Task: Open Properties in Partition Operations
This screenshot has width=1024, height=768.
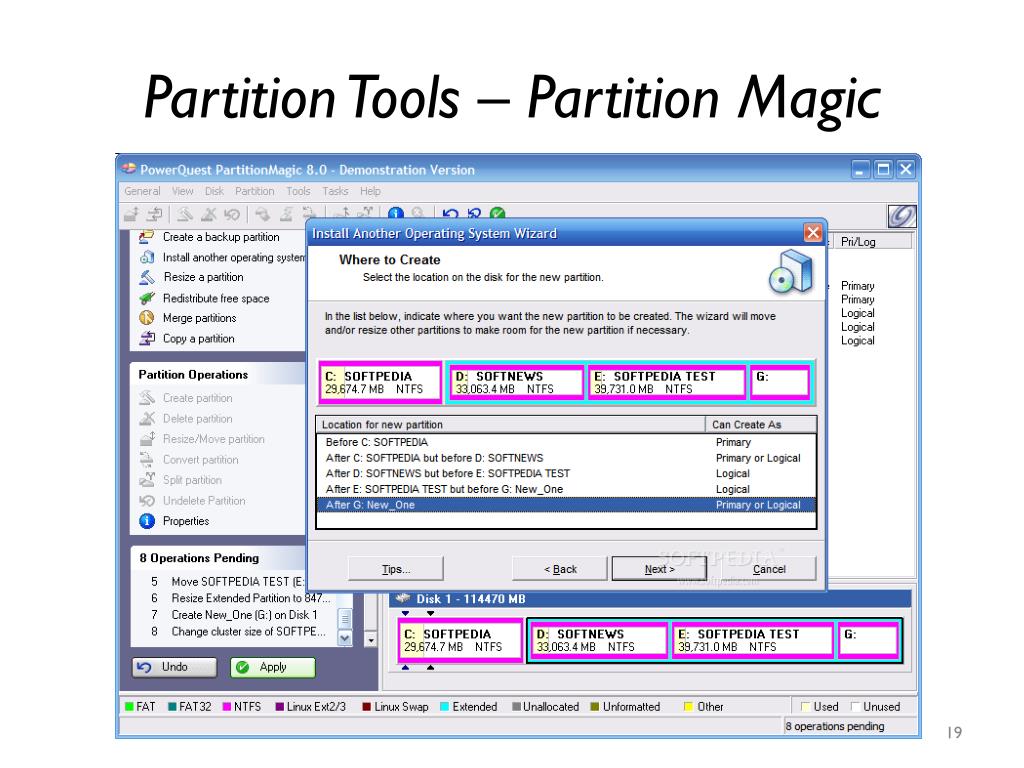Action: tap(174, 521)
